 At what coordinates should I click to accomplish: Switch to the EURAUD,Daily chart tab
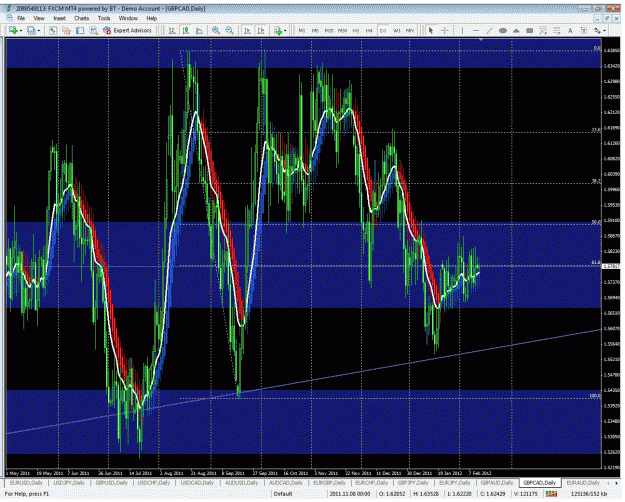click(x=583, y=483)
